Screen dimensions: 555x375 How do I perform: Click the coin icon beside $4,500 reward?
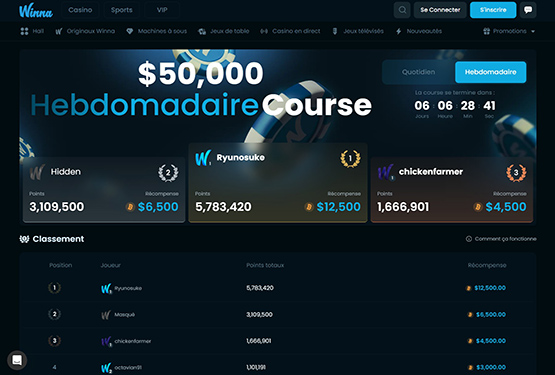(478, 207)
